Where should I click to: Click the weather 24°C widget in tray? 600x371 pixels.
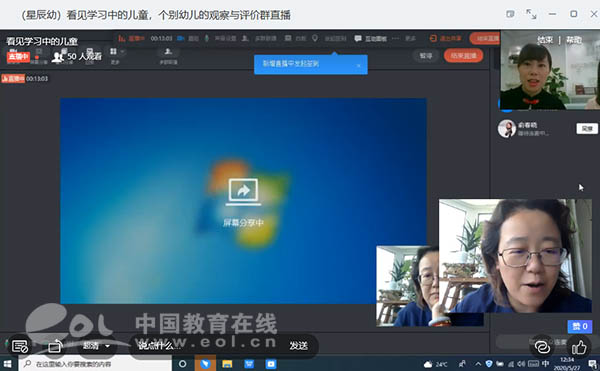click(435, 364)
